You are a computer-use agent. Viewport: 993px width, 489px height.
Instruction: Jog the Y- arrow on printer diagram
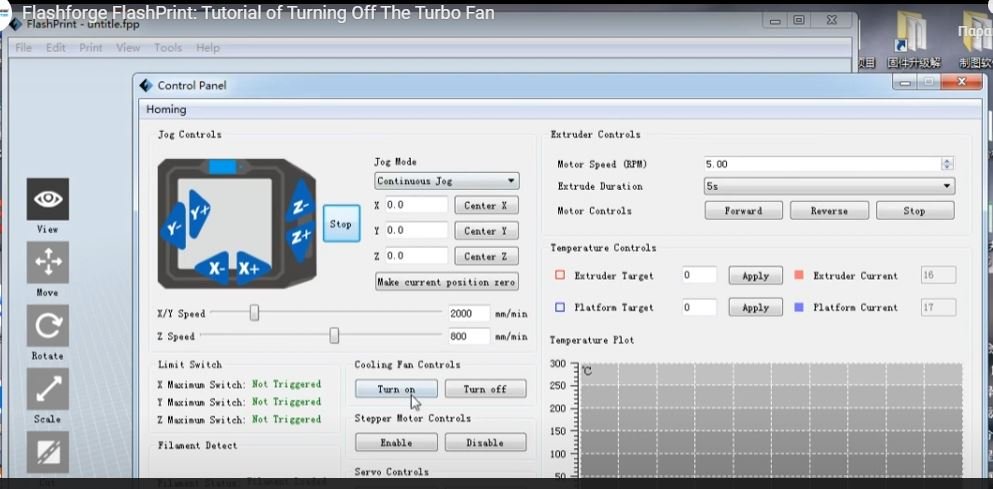coord(174,225)
